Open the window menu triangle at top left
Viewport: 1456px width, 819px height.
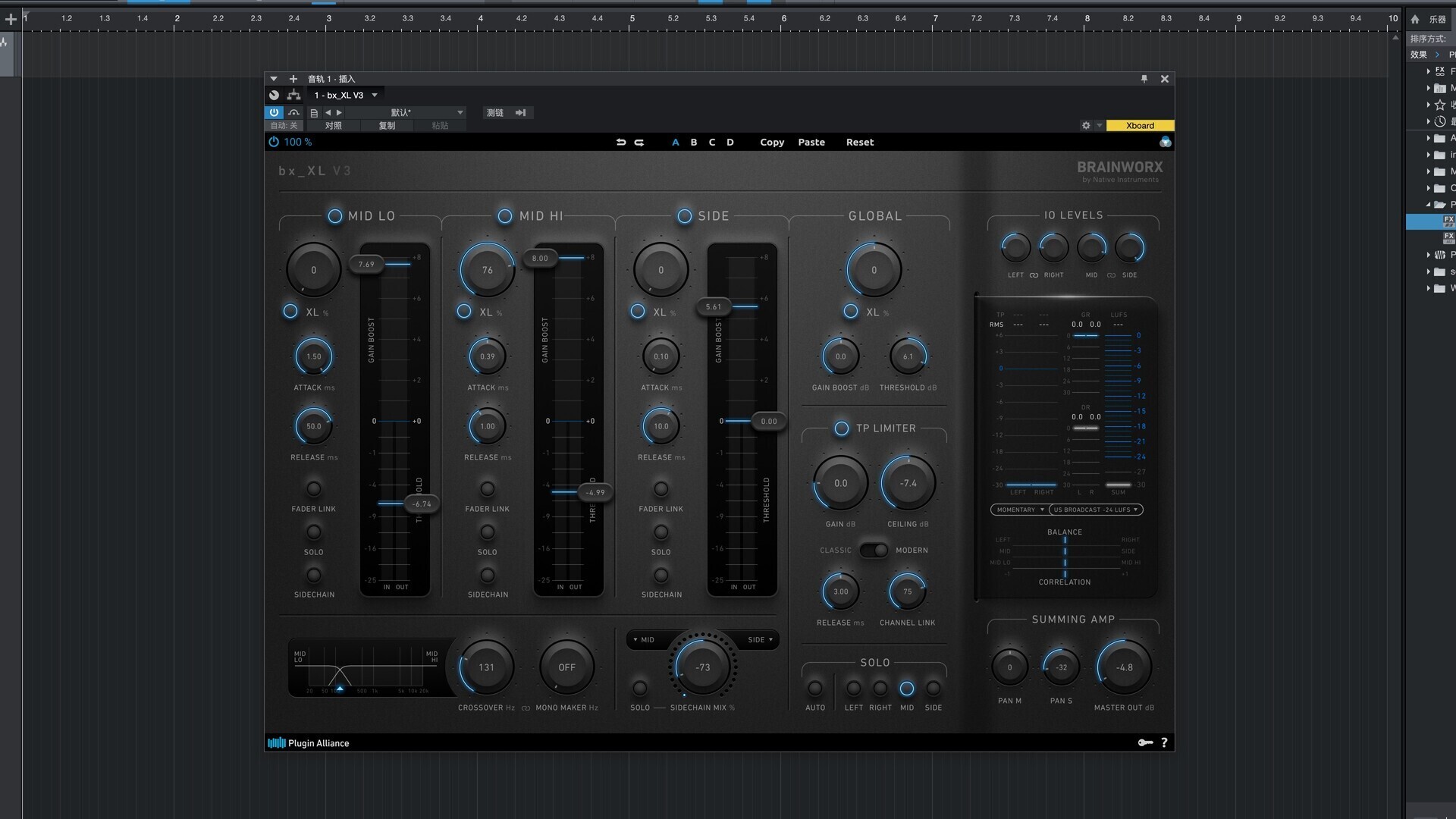274,79
